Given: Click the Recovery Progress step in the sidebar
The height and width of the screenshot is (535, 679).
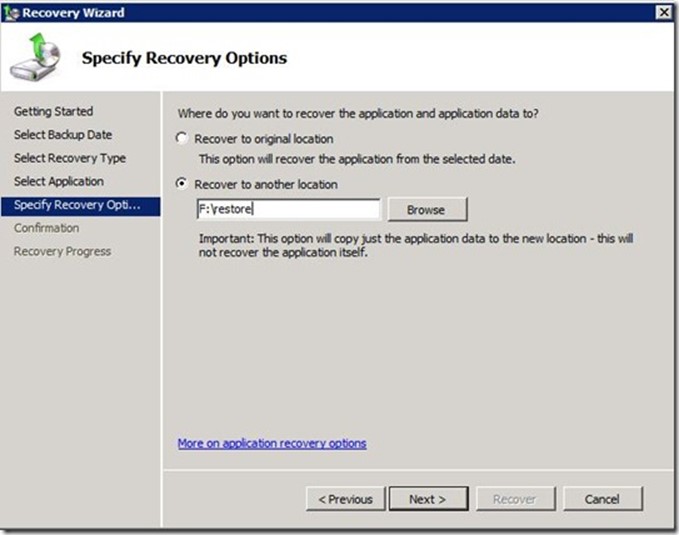Looking at the screenshot, I should [62, 251].
